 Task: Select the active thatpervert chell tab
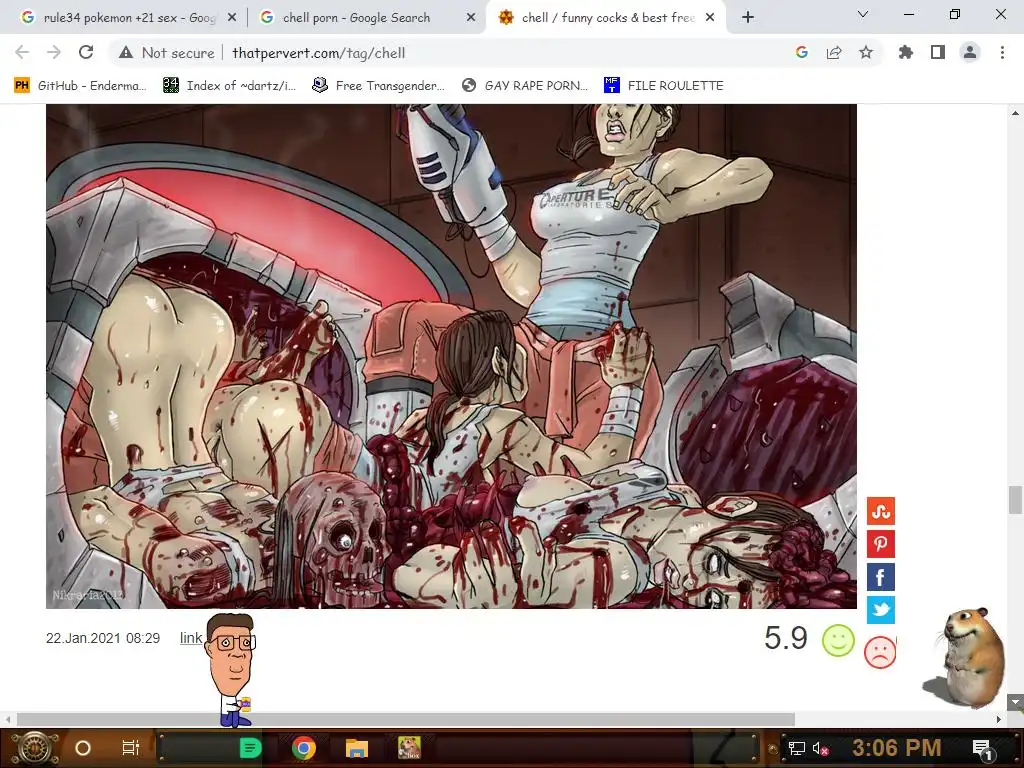click(x=605, y=18)
